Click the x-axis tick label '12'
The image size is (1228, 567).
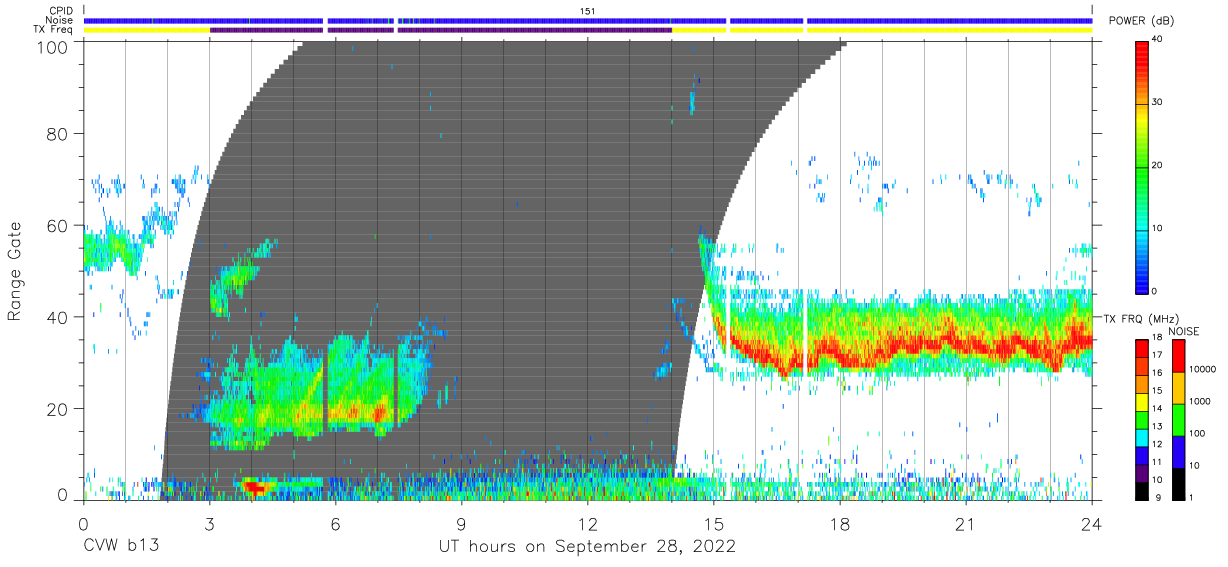[588, 523]
